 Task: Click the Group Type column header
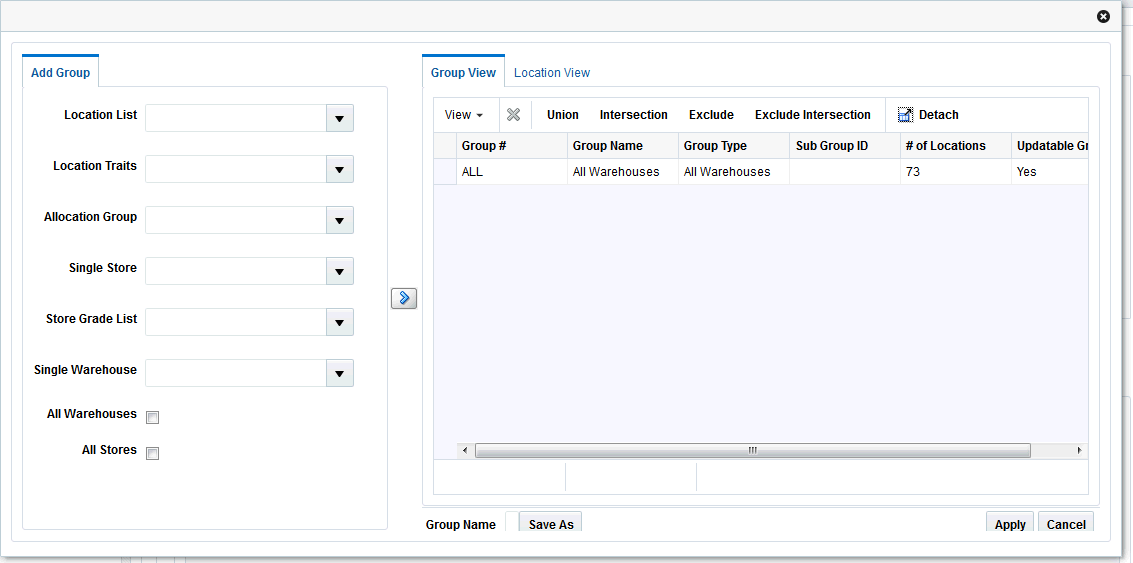click(734, 146)
